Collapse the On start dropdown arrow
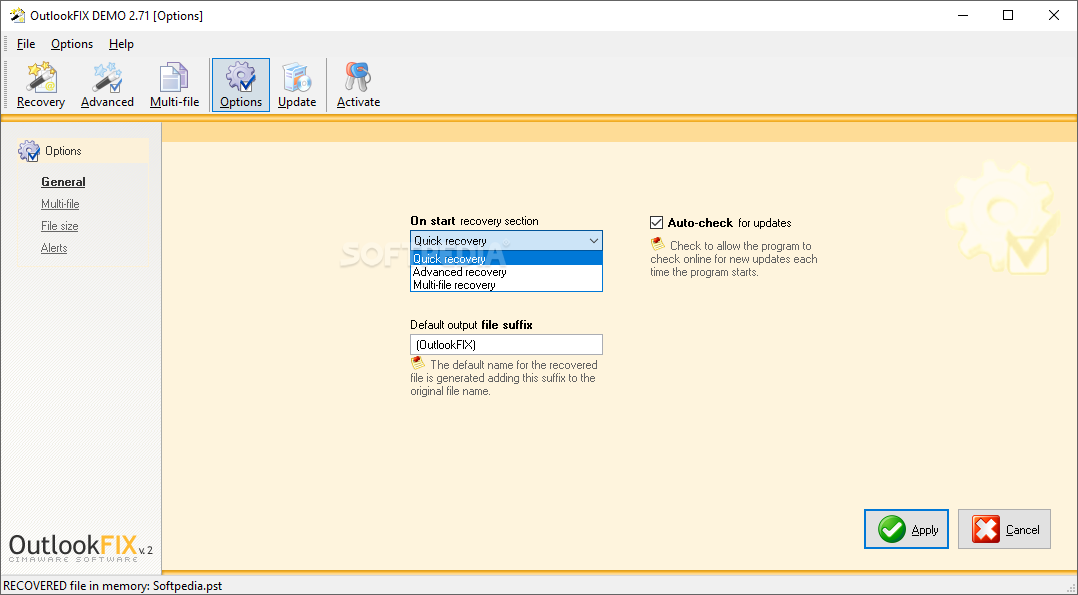Image resolution: width=1078 pixels, height=595 pixels. (x=593, y=241)
